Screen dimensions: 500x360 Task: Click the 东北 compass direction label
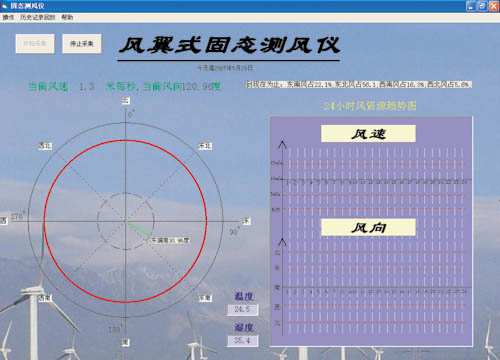(x=205, y=146)
